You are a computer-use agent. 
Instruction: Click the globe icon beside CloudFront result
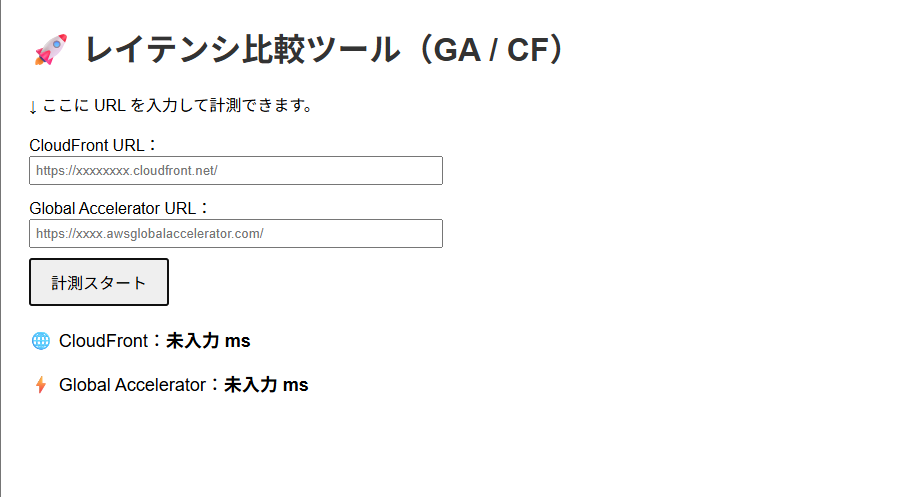[41, 341]
